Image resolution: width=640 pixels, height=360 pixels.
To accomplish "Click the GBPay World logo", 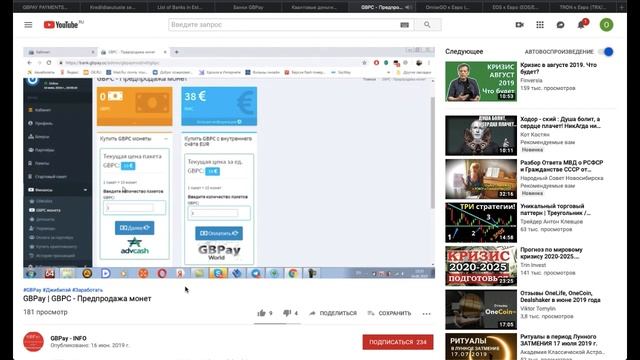I will coord(219,252).
